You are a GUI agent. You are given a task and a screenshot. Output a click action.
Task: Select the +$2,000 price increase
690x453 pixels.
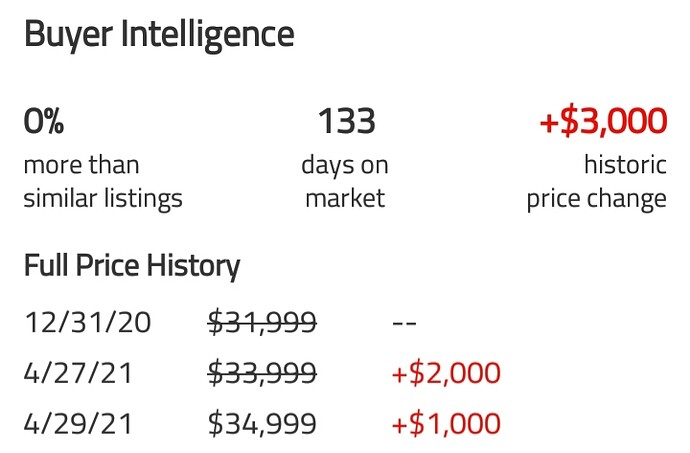click(445, 373)
